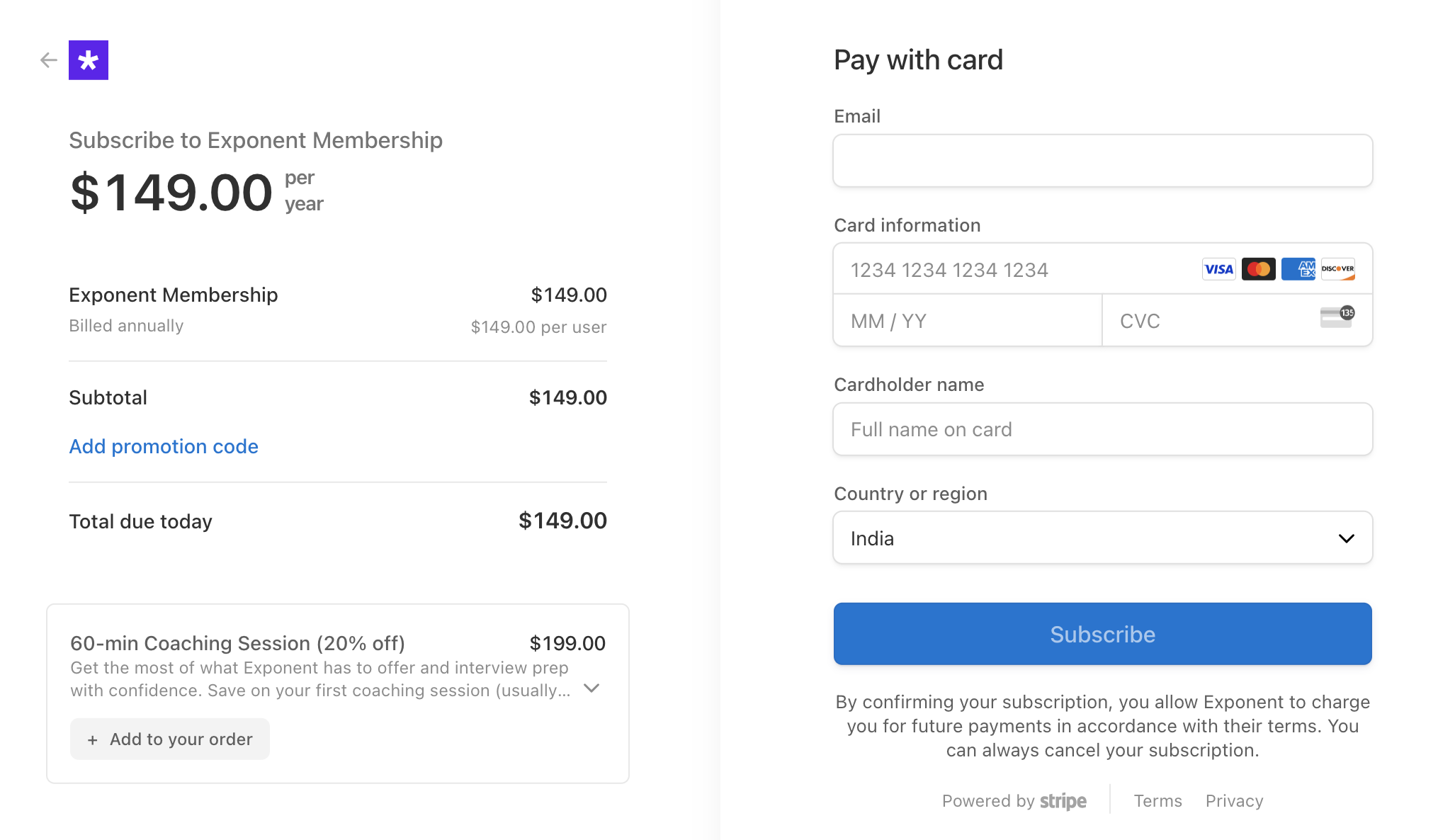Collapse the country selector showing India
Viewport: 1438px width, 840px height.
coord(1345,538)
